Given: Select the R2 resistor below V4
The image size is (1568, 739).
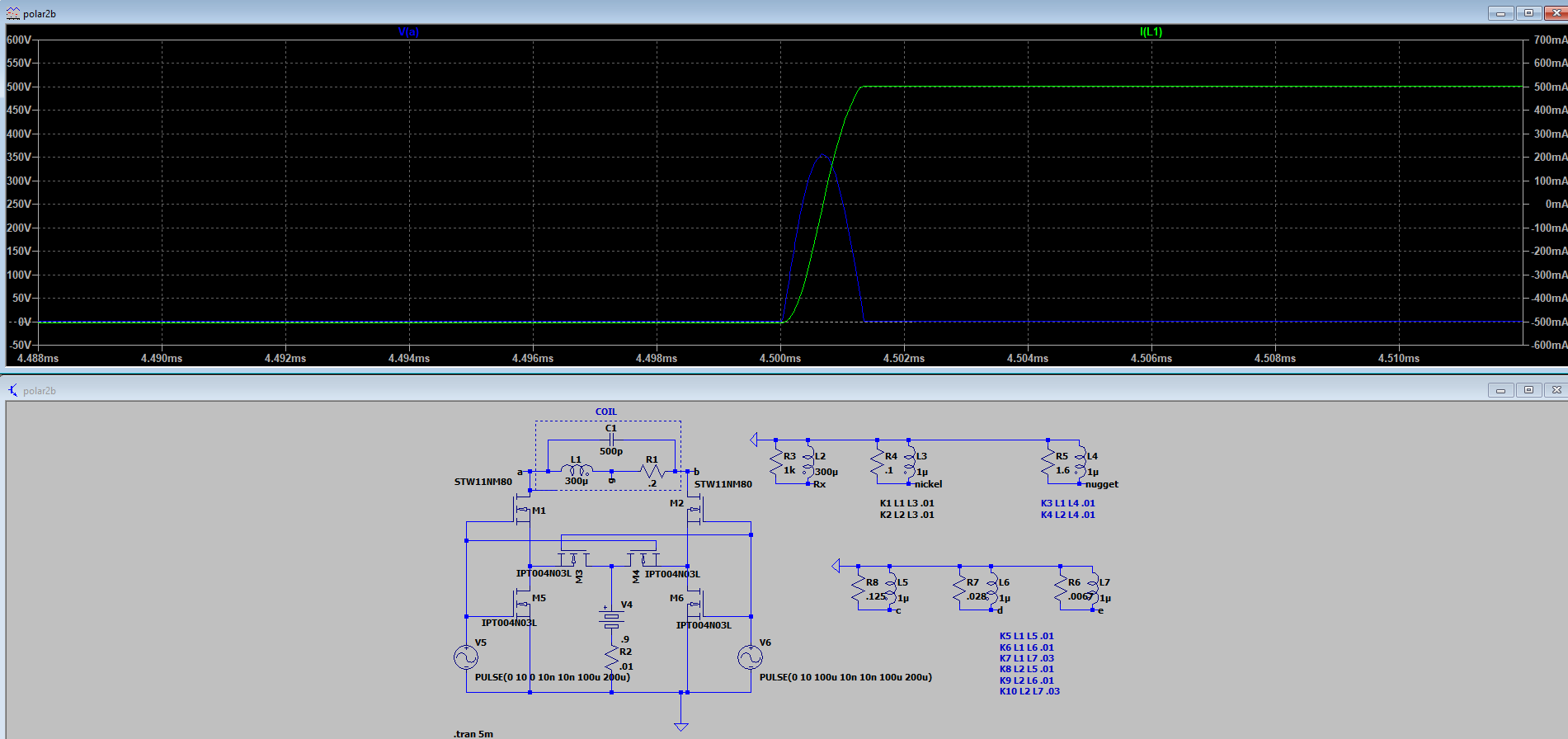Looking at the screenshot, I should (x=611, y=658).
